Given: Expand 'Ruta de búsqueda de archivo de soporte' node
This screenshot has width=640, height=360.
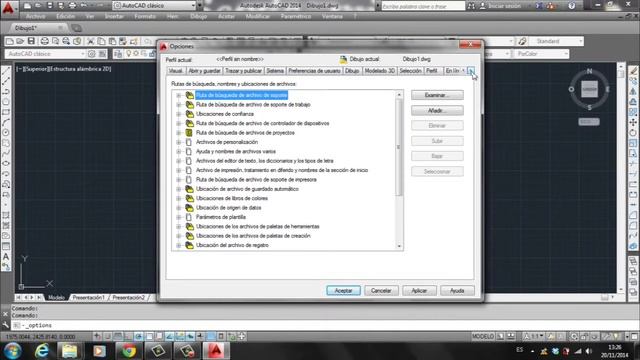Looking at the screenshot, I should (x=178, y=96).
